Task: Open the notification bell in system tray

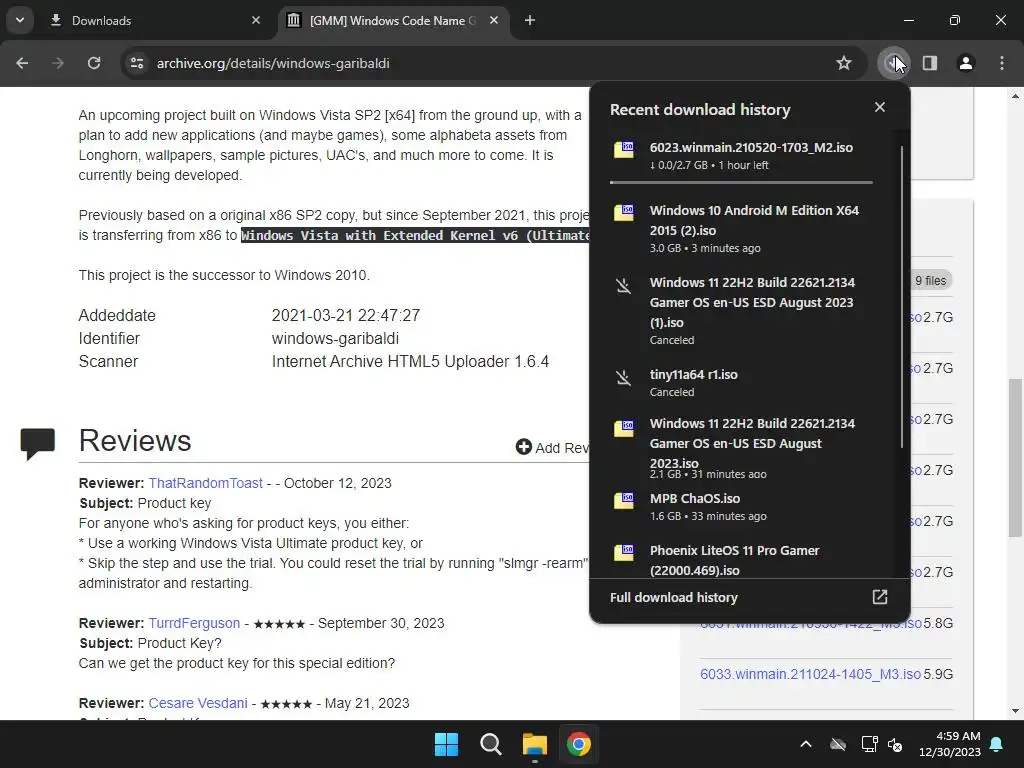Action: tap(997, 744)
